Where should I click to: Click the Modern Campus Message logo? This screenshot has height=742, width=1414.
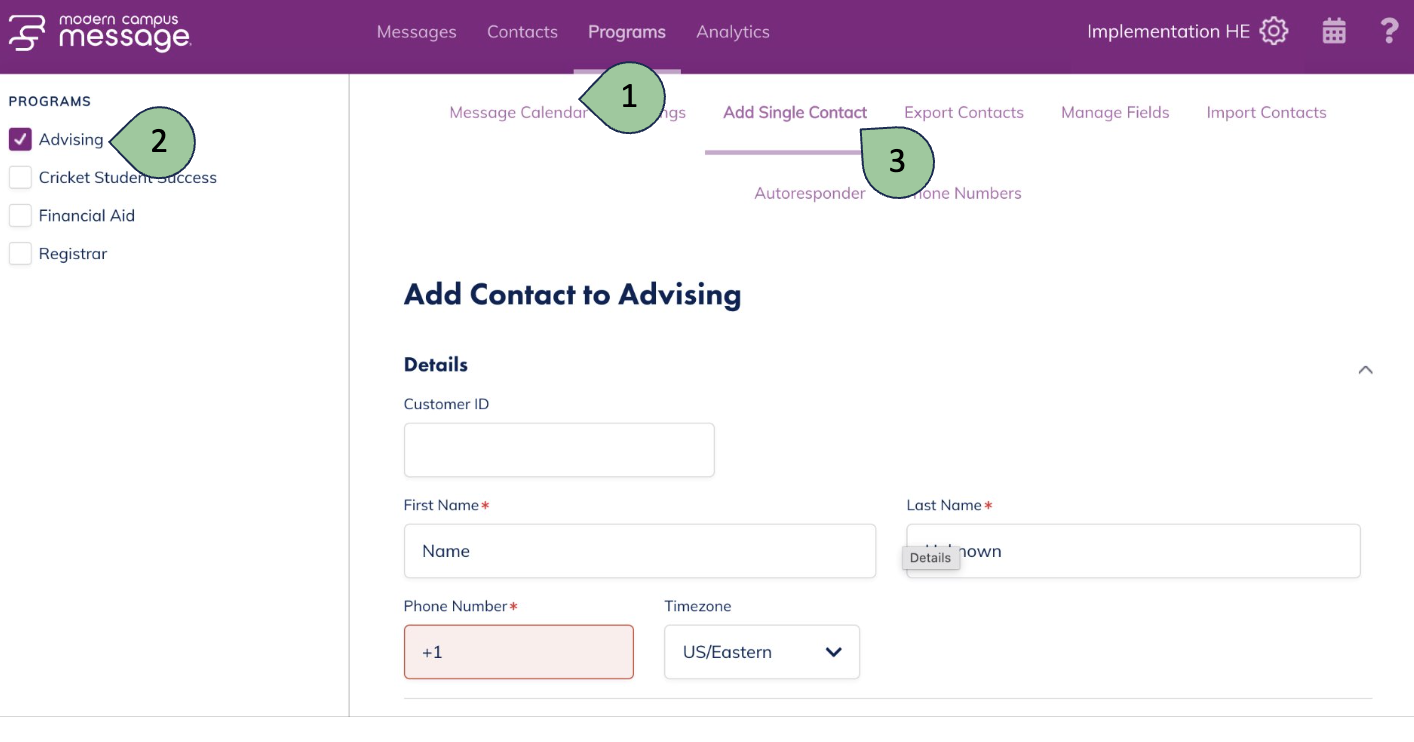(99, 32)
